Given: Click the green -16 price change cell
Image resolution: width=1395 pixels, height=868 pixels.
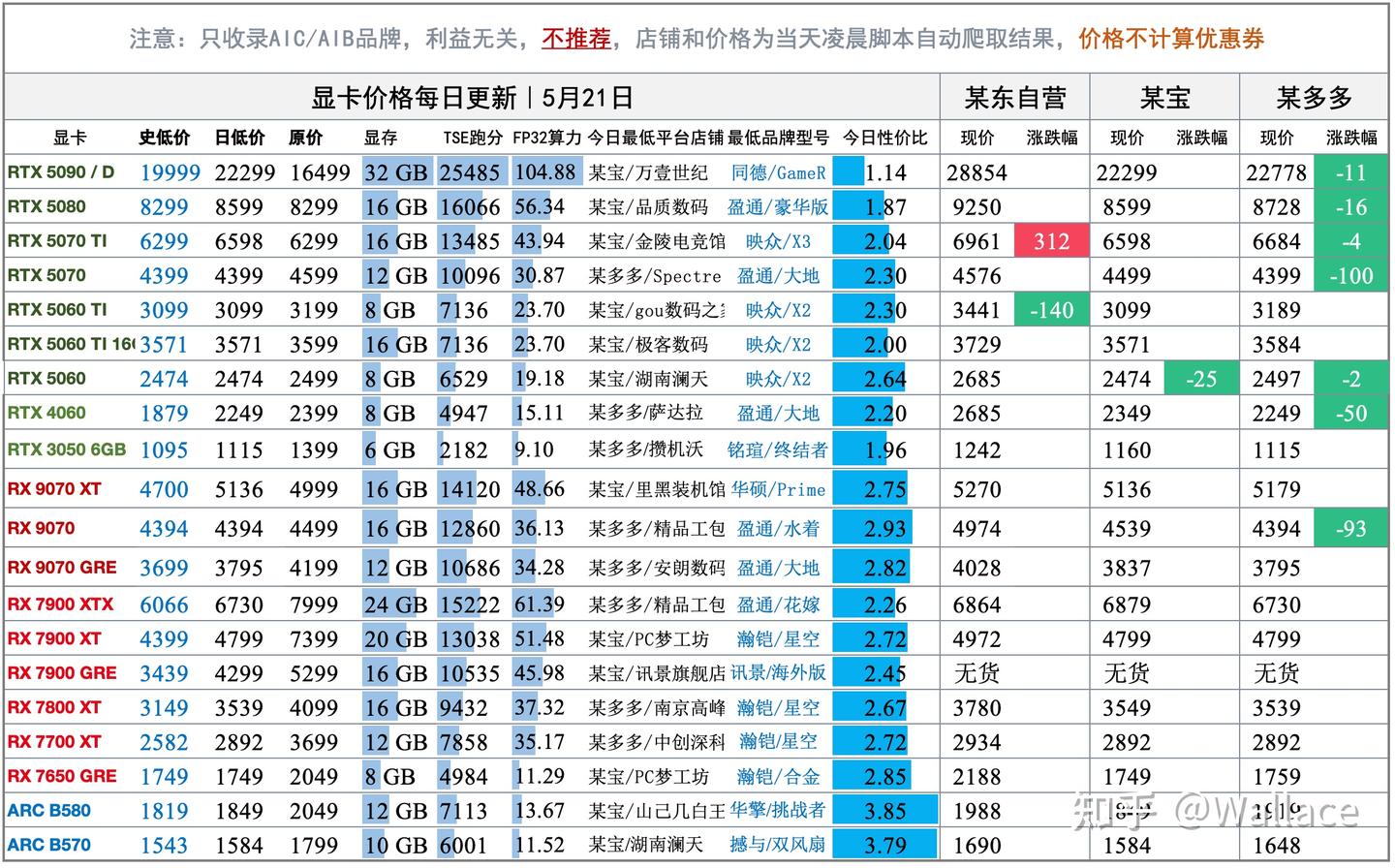Looking at the screenshot, I should (1351, 206).
